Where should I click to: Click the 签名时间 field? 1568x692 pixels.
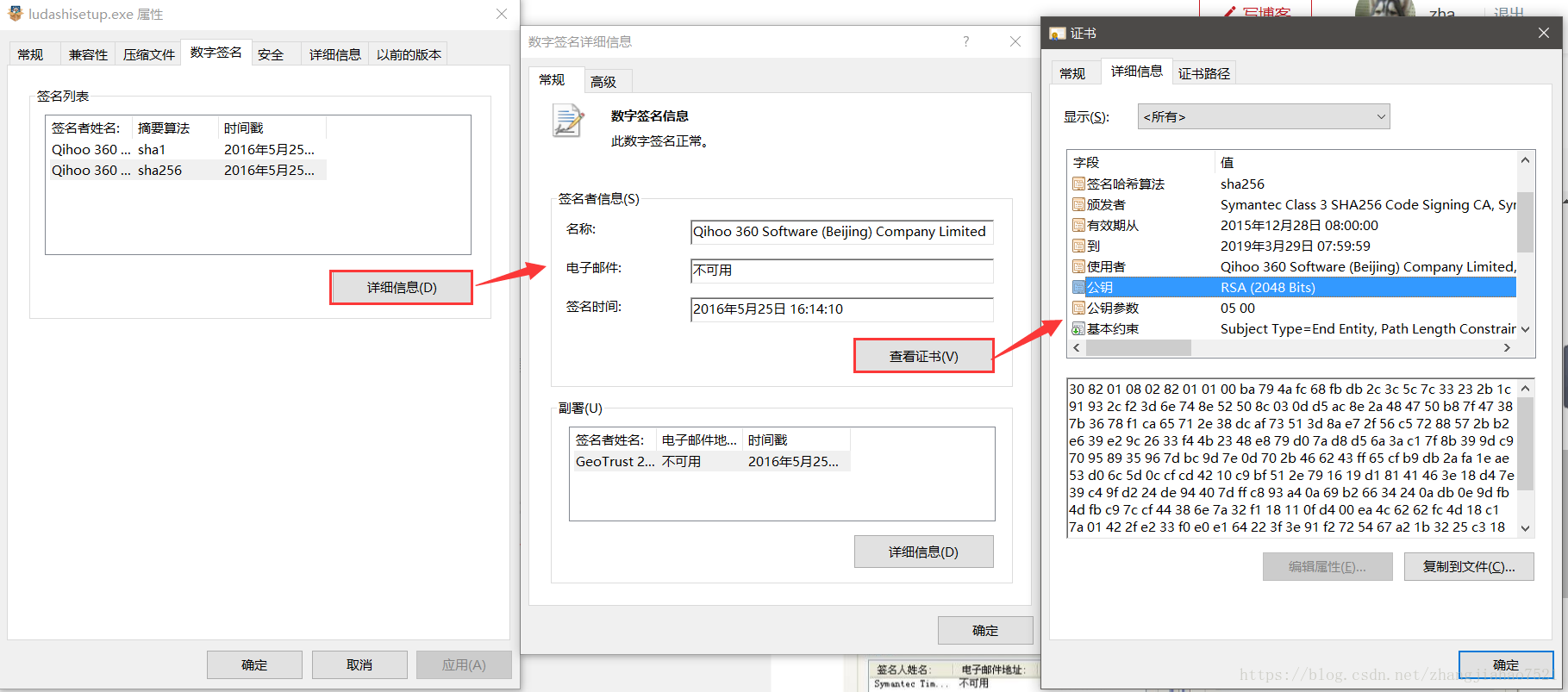(x=841, y=309)
